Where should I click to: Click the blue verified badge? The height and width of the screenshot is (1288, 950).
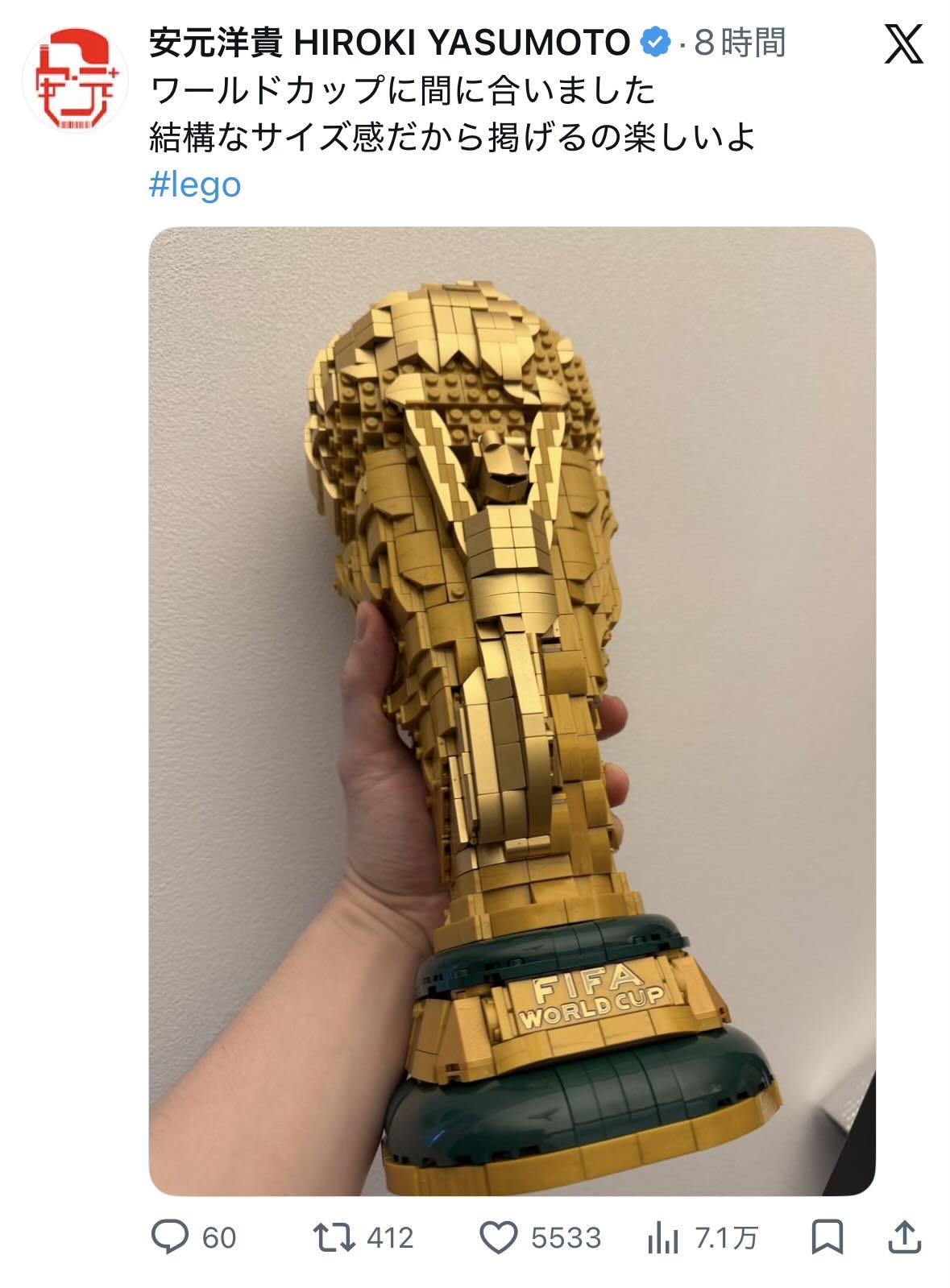pos(655,42)
